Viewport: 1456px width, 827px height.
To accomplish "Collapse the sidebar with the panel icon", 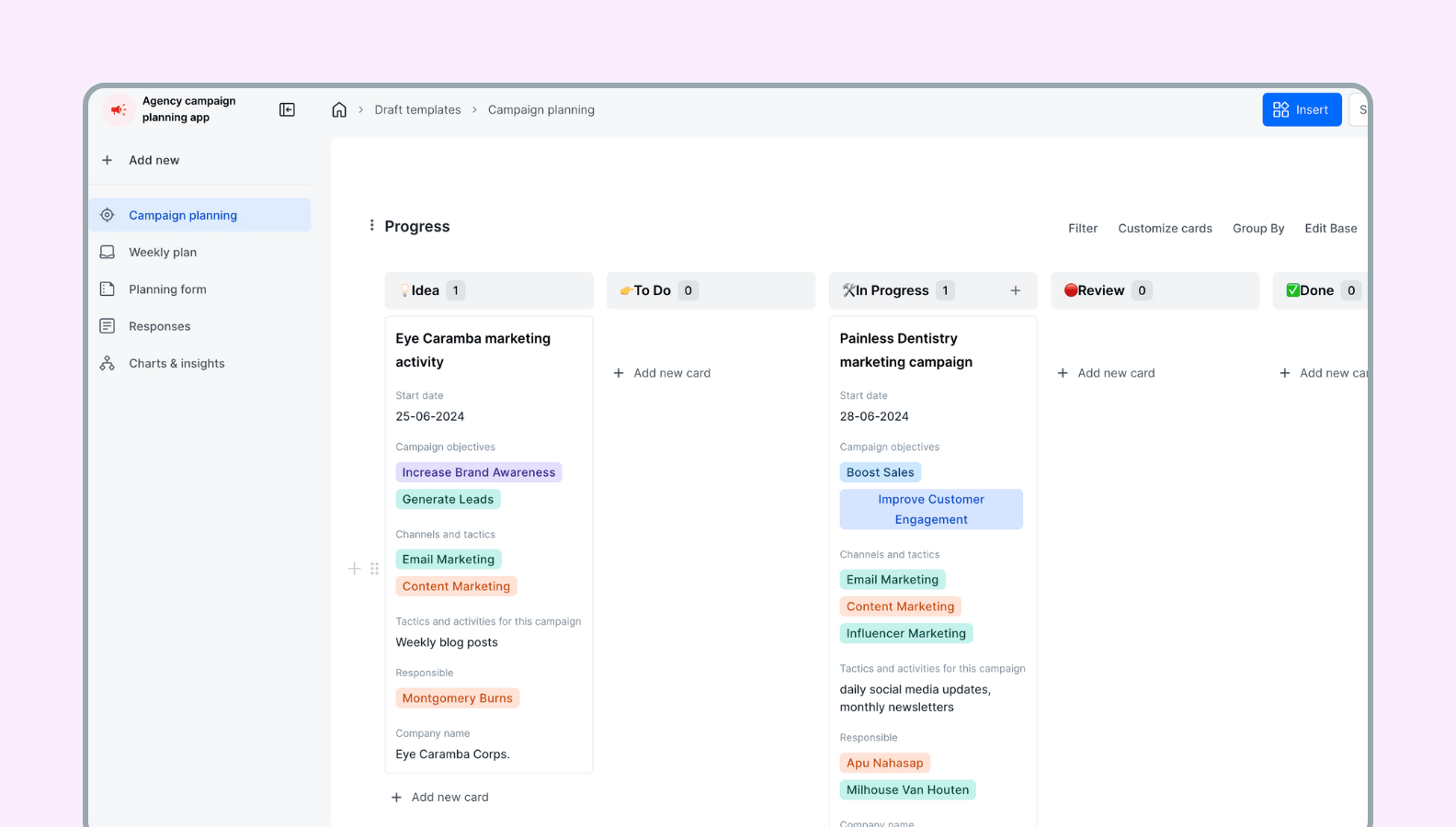I will point(287,109).
